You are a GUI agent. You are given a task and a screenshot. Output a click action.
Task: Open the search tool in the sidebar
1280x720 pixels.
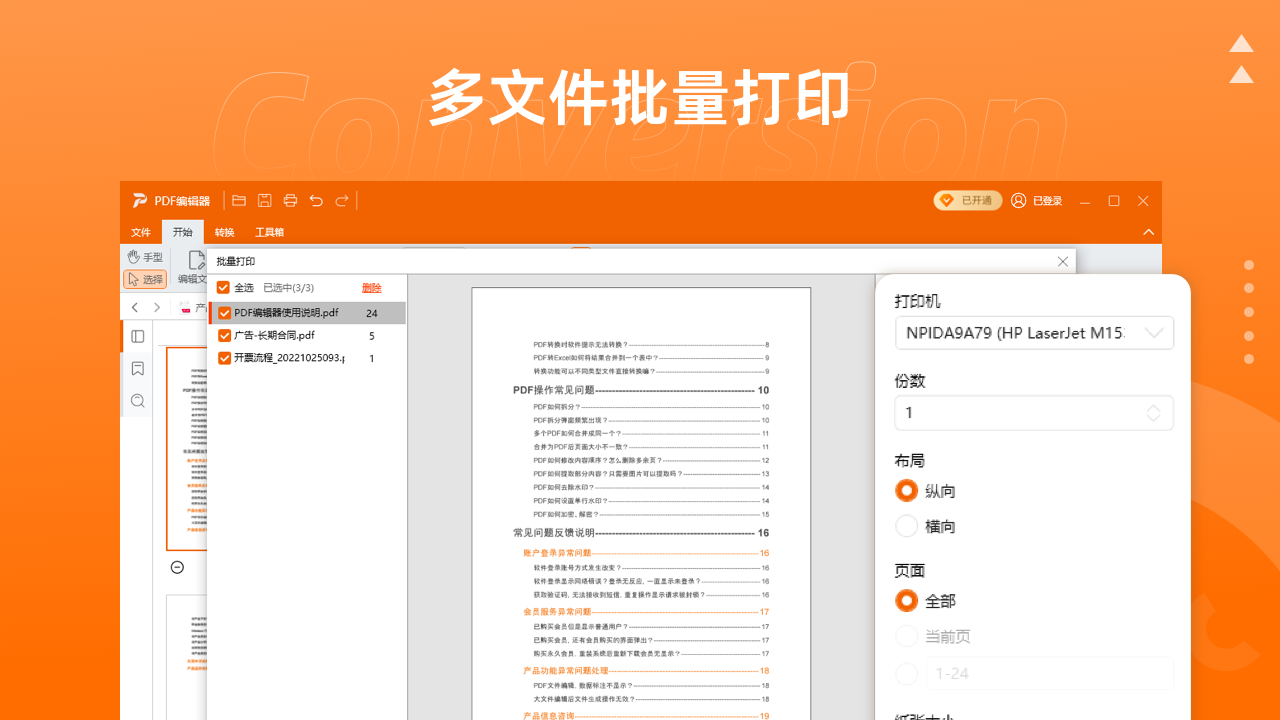click(x=140, y=400)
